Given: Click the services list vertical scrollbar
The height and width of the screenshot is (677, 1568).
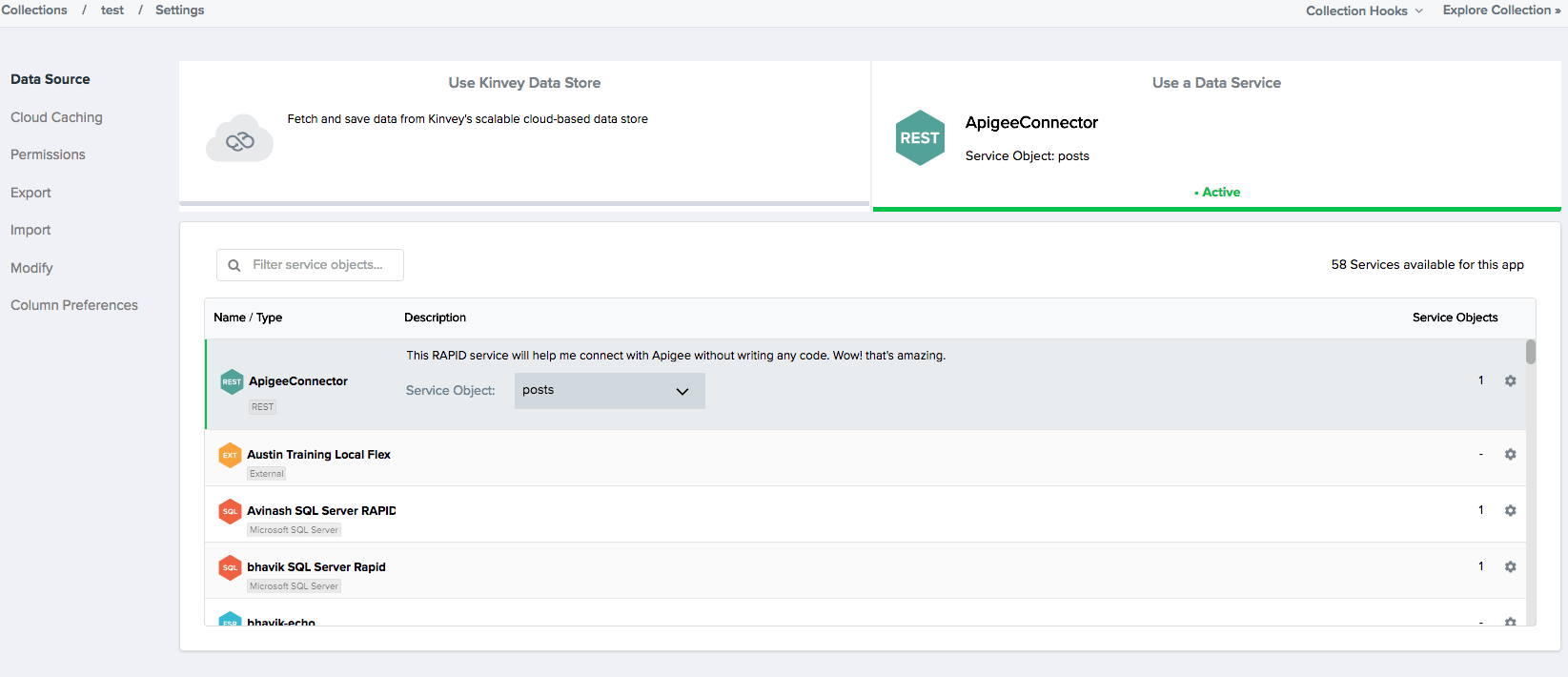Looking at the screenshot, I should (1530, 477).
